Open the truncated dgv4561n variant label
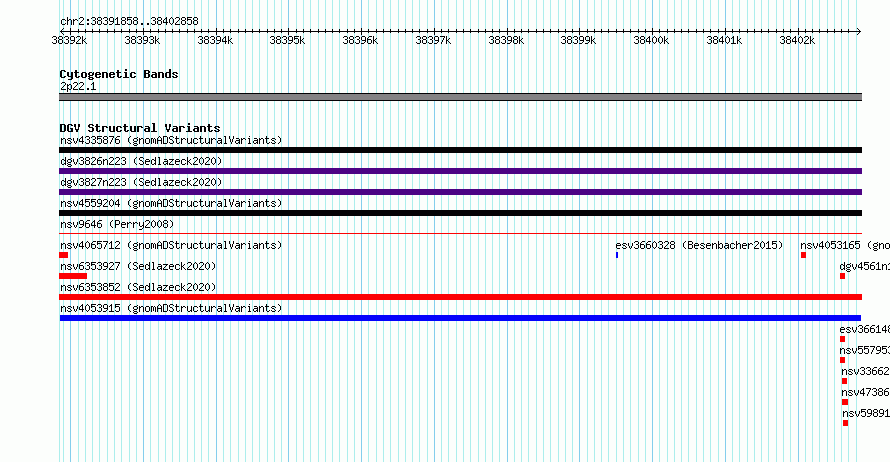The height and width of the screenshot is (462, 890). coord(864,266)
